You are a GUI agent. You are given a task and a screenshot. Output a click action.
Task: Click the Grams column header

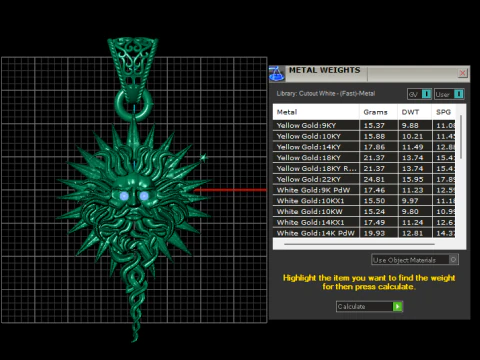(x=378, y=112)
